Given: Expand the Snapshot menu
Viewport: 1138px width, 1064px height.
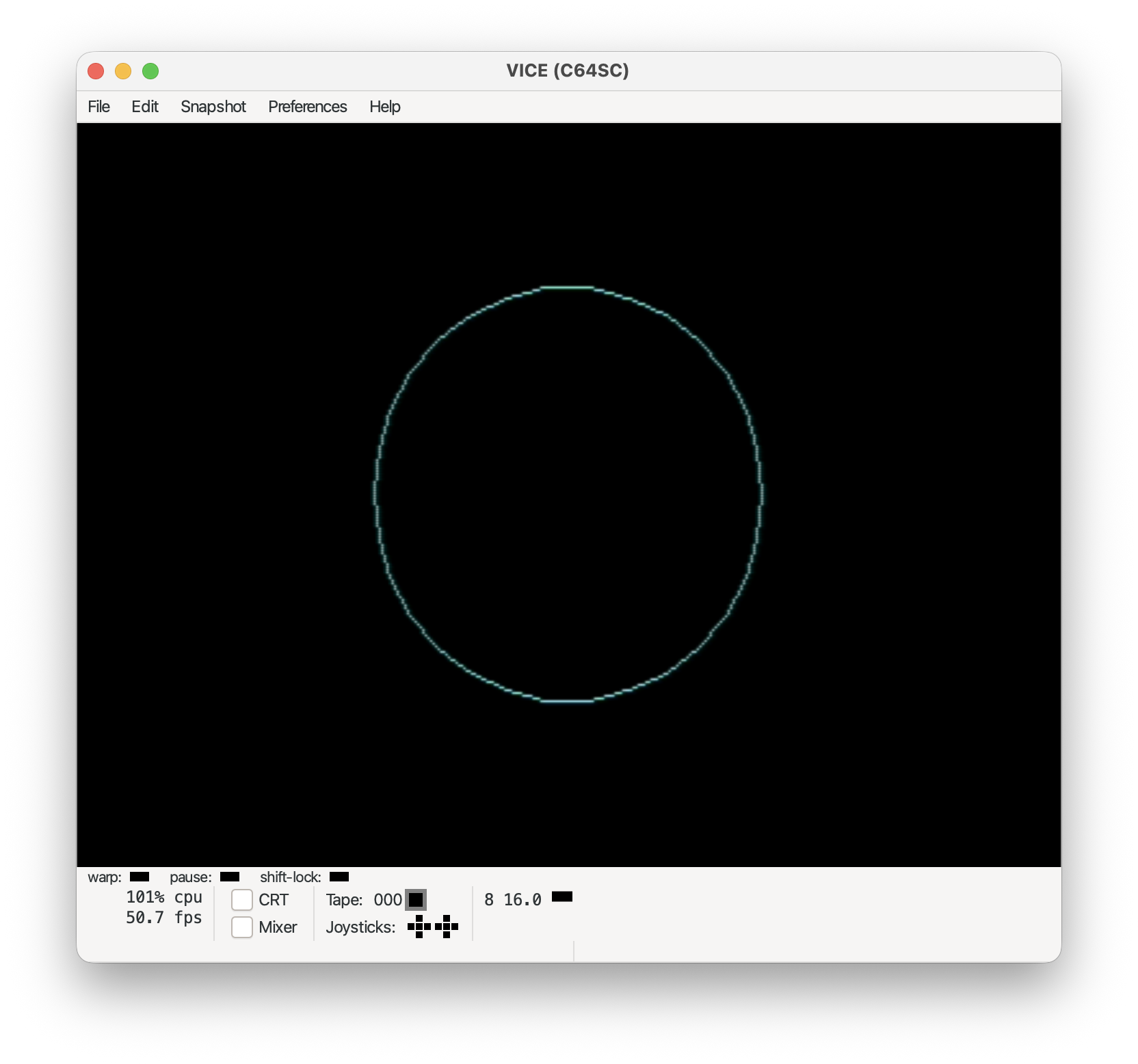Looking at the screenshot, I should (213, 107).
